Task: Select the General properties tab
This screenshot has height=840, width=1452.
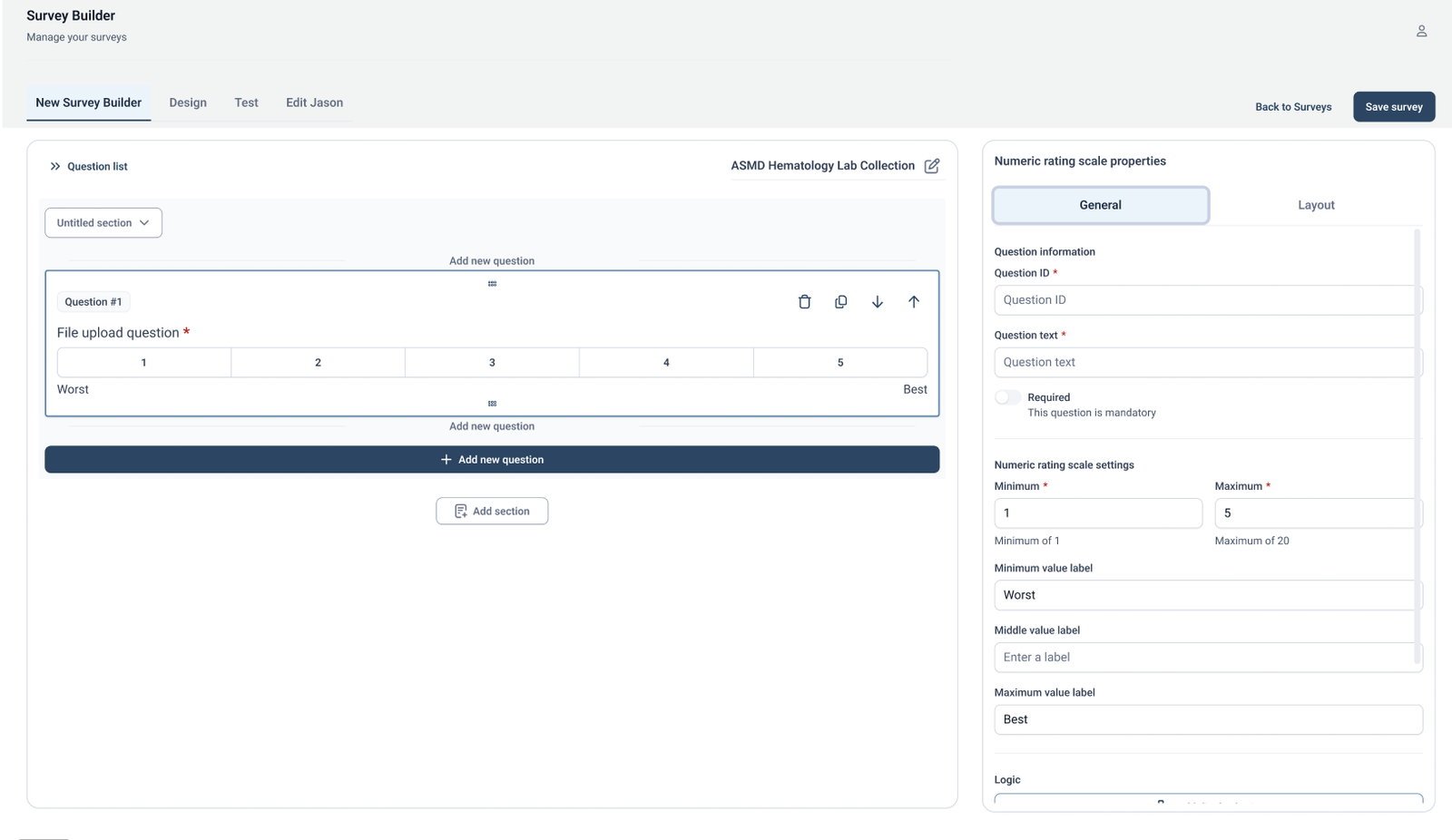Action: pyautogui.click(x=1101, y=205)
